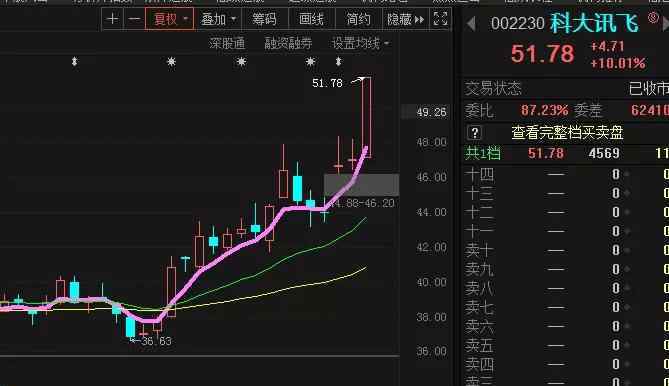Screen dimensions: 669x386
Task: Click the 画线 draw line button
Action: [311, 19]
